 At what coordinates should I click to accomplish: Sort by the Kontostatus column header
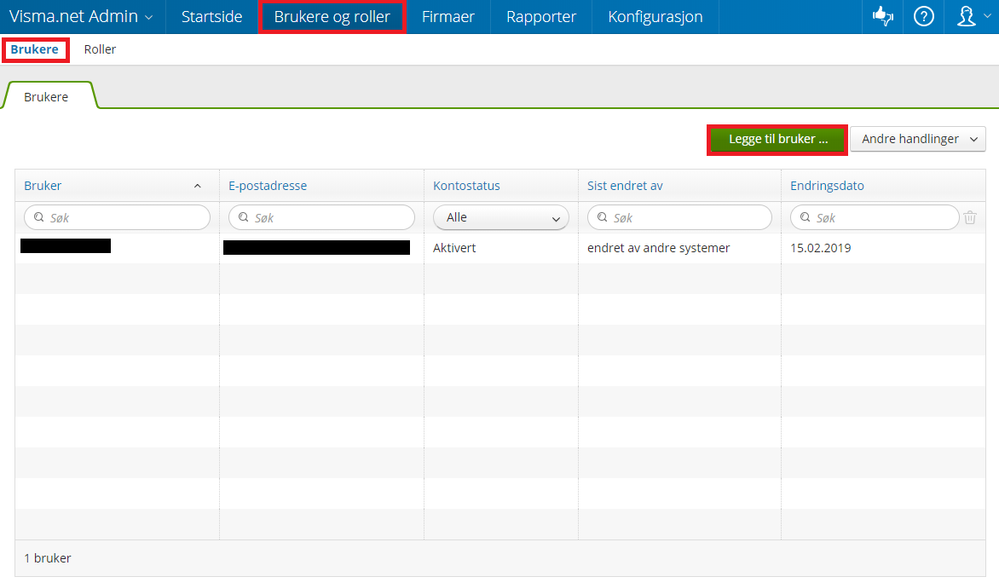pos(466,186)
